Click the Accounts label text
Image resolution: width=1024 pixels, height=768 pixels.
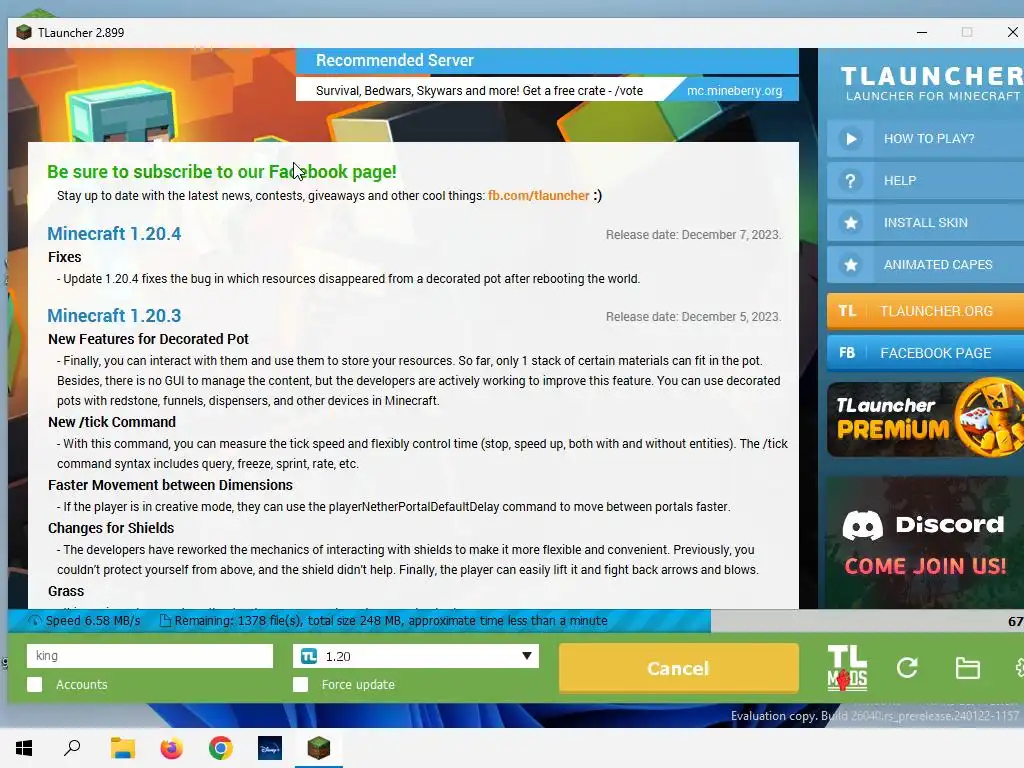tap(82, 684)
